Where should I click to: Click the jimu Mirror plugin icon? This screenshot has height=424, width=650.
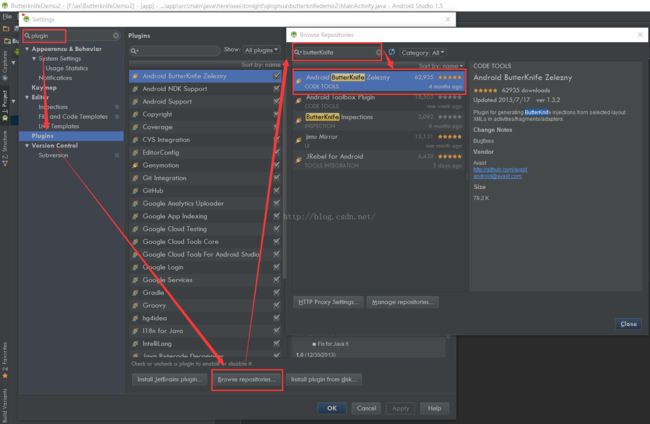[298, 141]
